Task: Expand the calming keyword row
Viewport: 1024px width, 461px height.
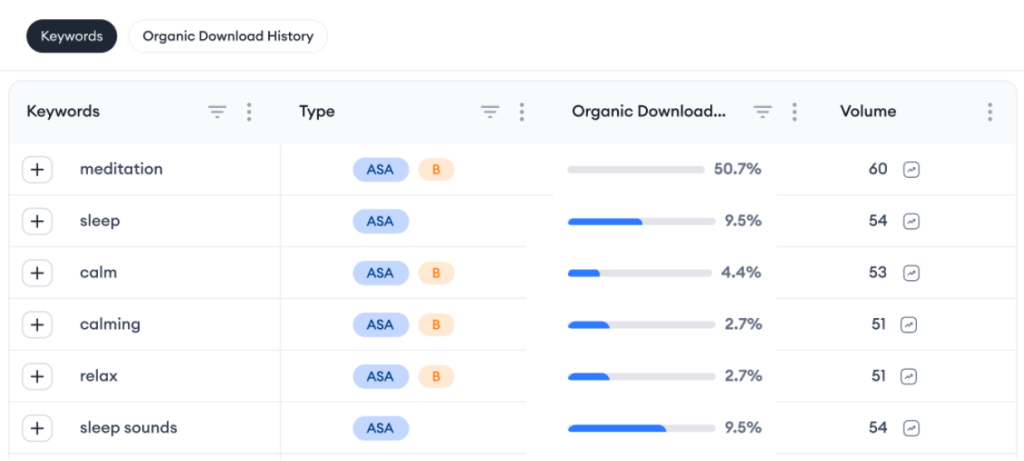Action: click(x=37, y=325)
